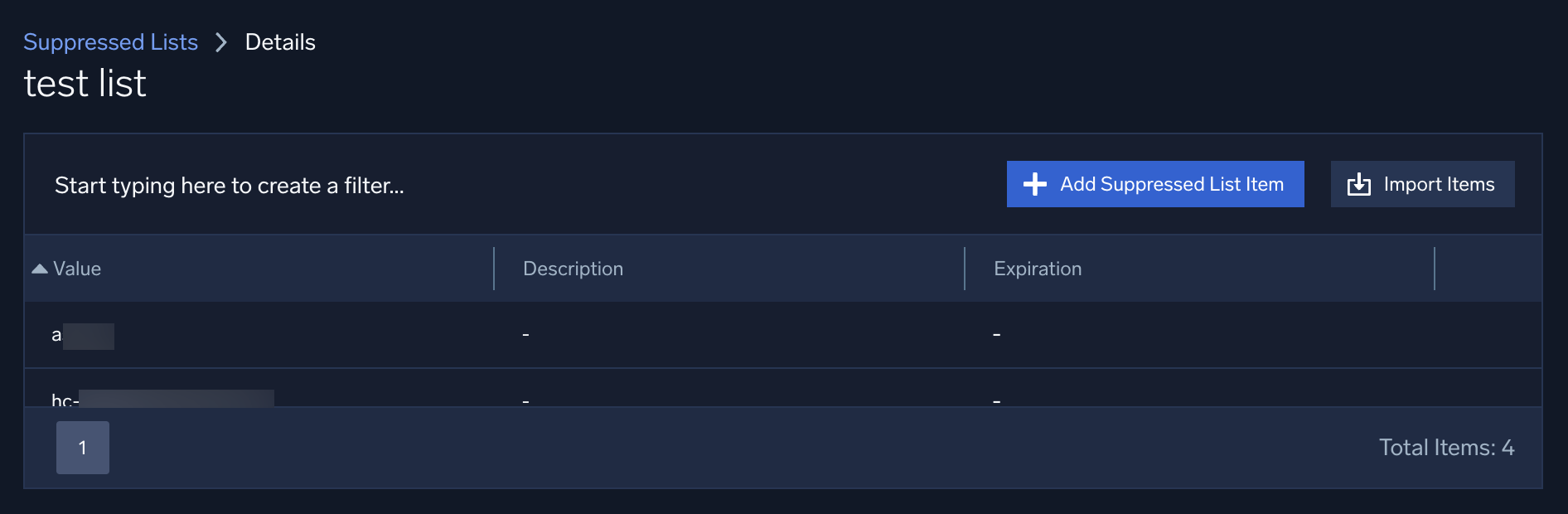Screen dimensions: 1568x514
Task: Click the chevron separator in the breadcrumb
Action: (220, 42)
